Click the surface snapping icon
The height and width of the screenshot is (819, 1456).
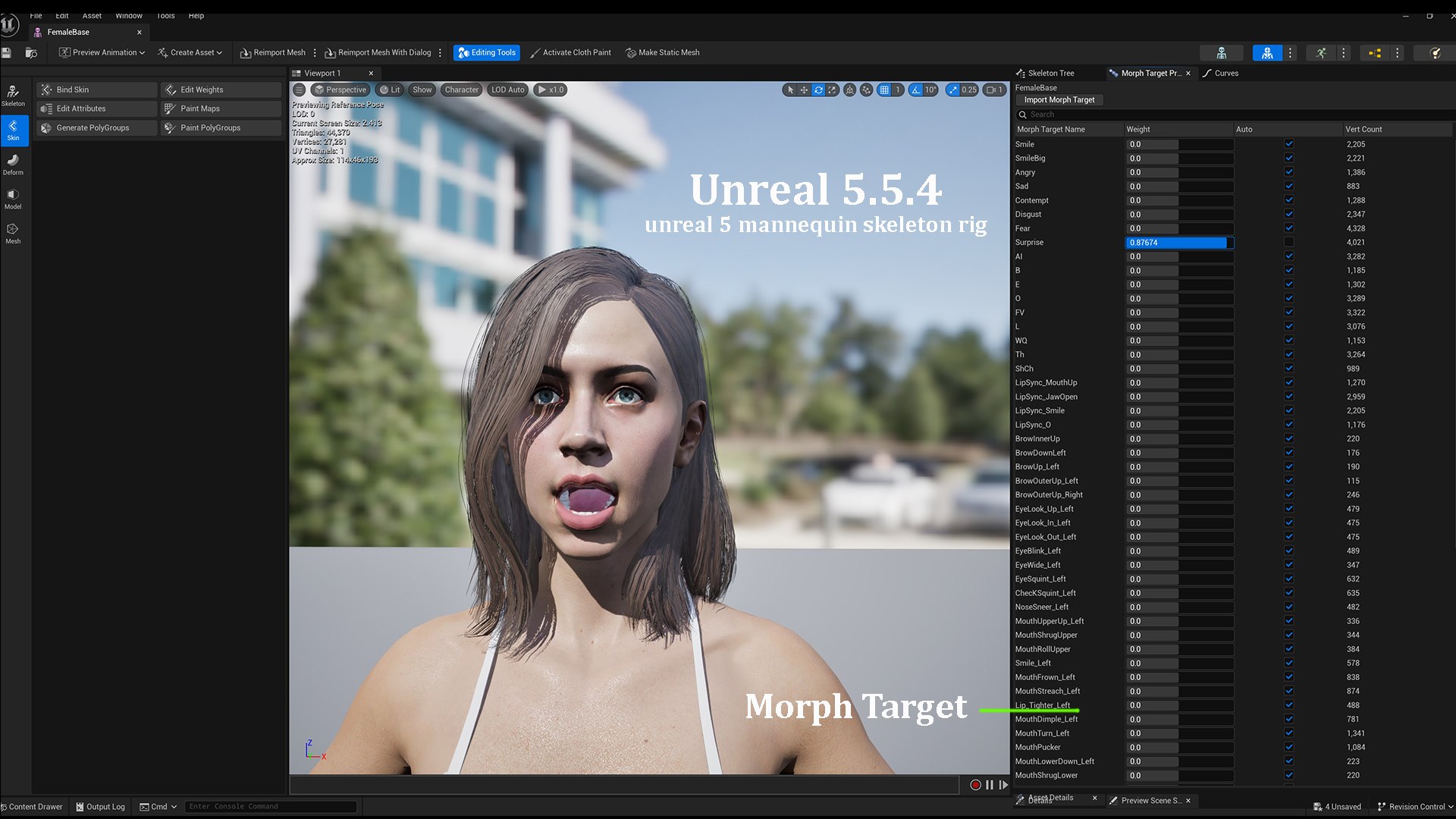(866, 89)
